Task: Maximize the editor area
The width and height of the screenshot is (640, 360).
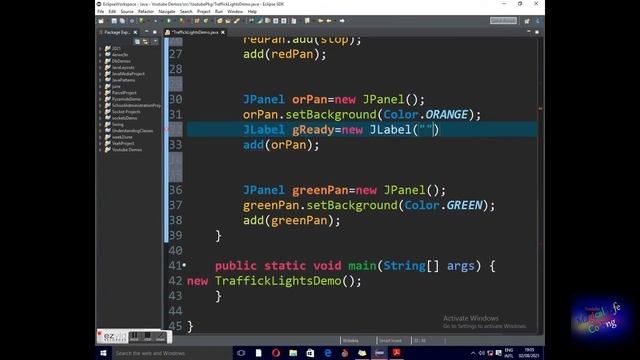Action: [537, 31]
